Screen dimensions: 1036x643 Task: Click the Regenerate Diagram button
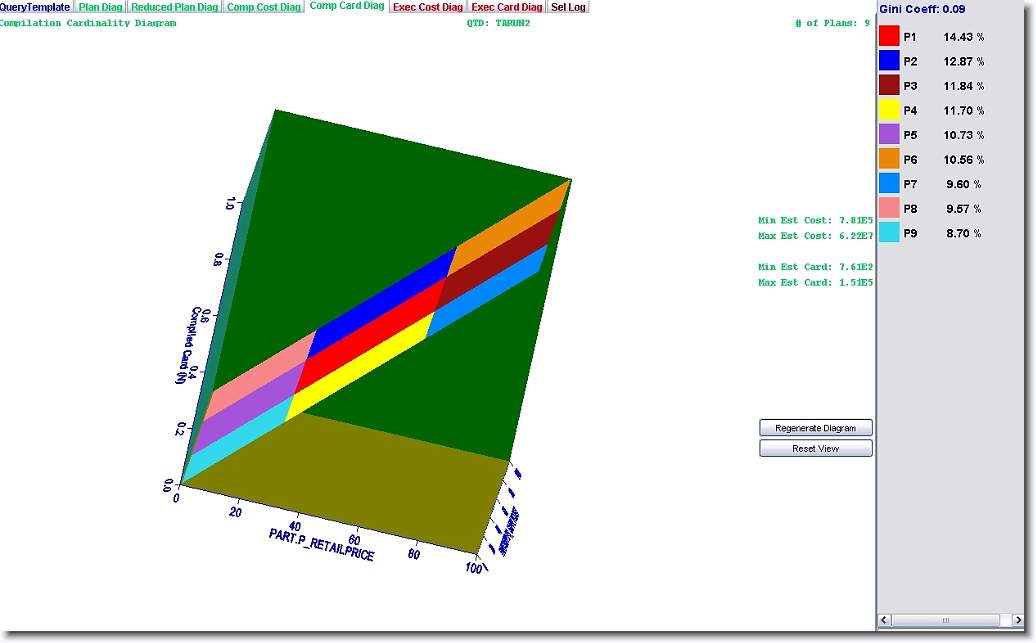pyautogui.click(x=815, y=428)
